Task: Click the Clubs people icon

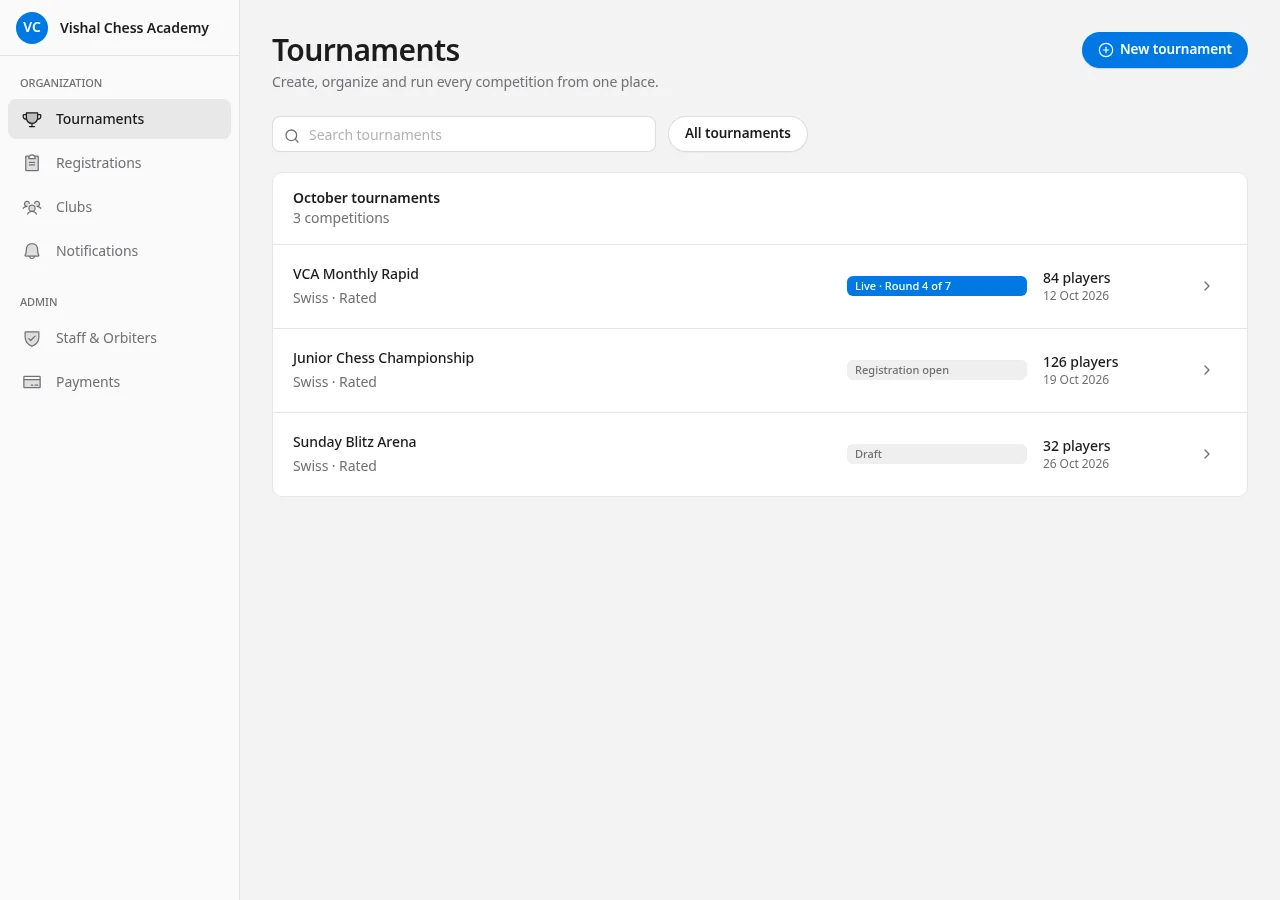Action: pyautogui.click(x=32, y=207)
